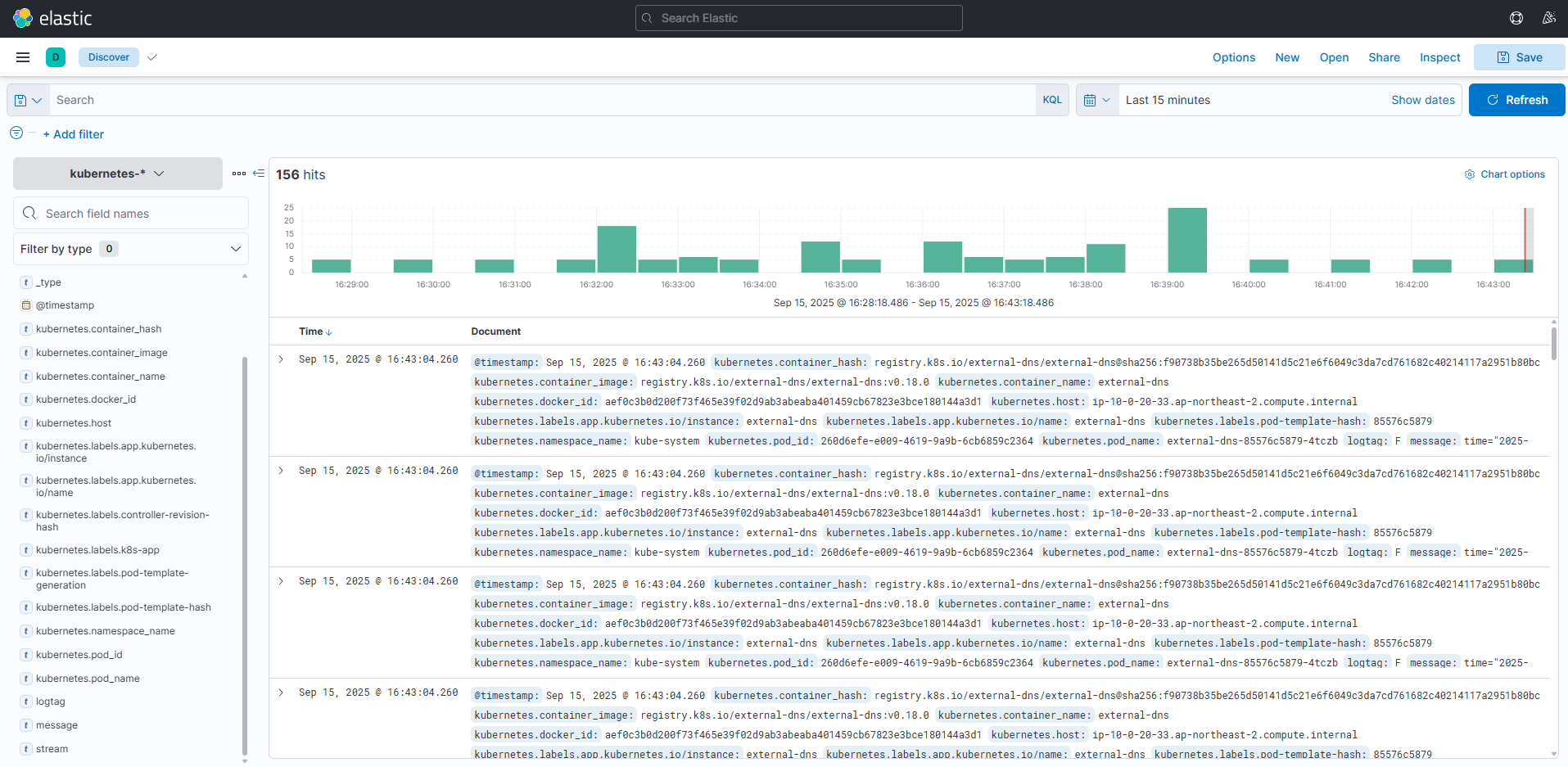Save the current search

[1520, 57]
